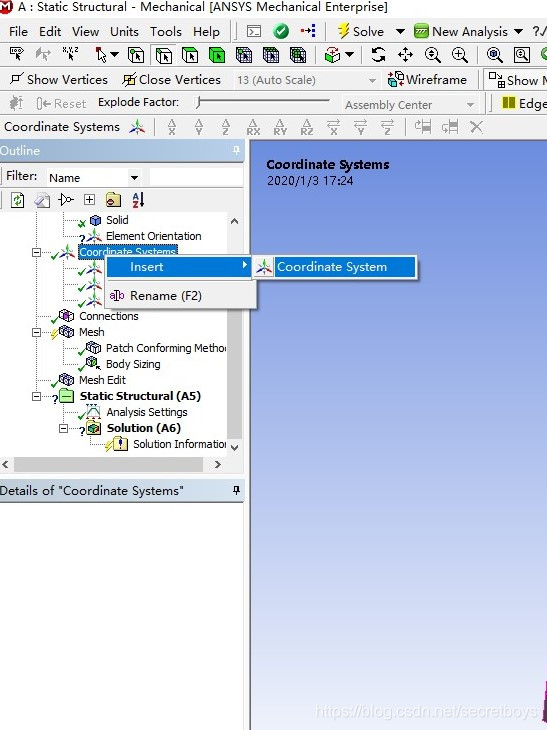The image size is (547, 730).
Task: Toggle Show Vertices
Action: 59,80
